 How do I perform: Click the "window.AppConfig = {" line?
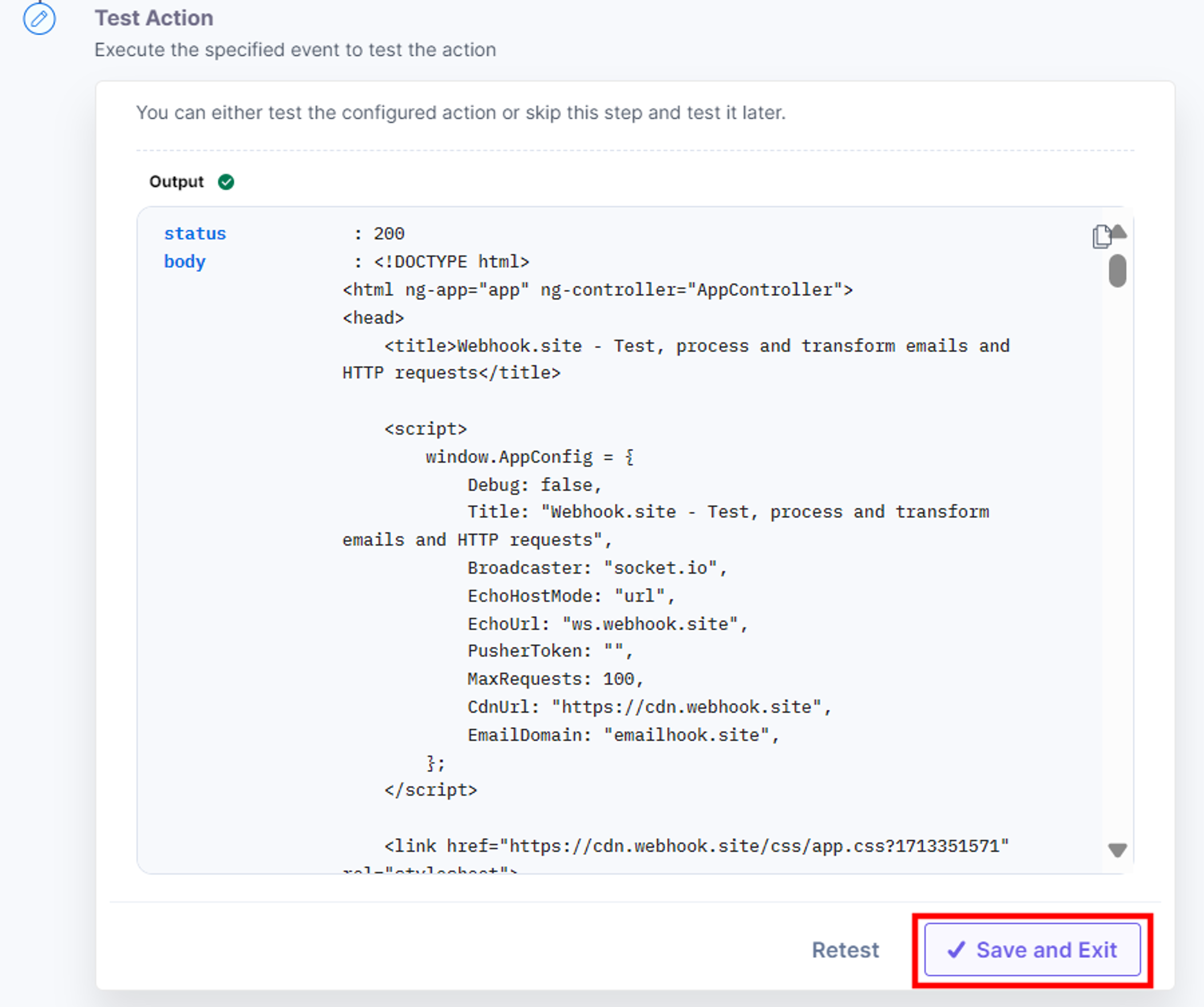[x=529, y=457]
